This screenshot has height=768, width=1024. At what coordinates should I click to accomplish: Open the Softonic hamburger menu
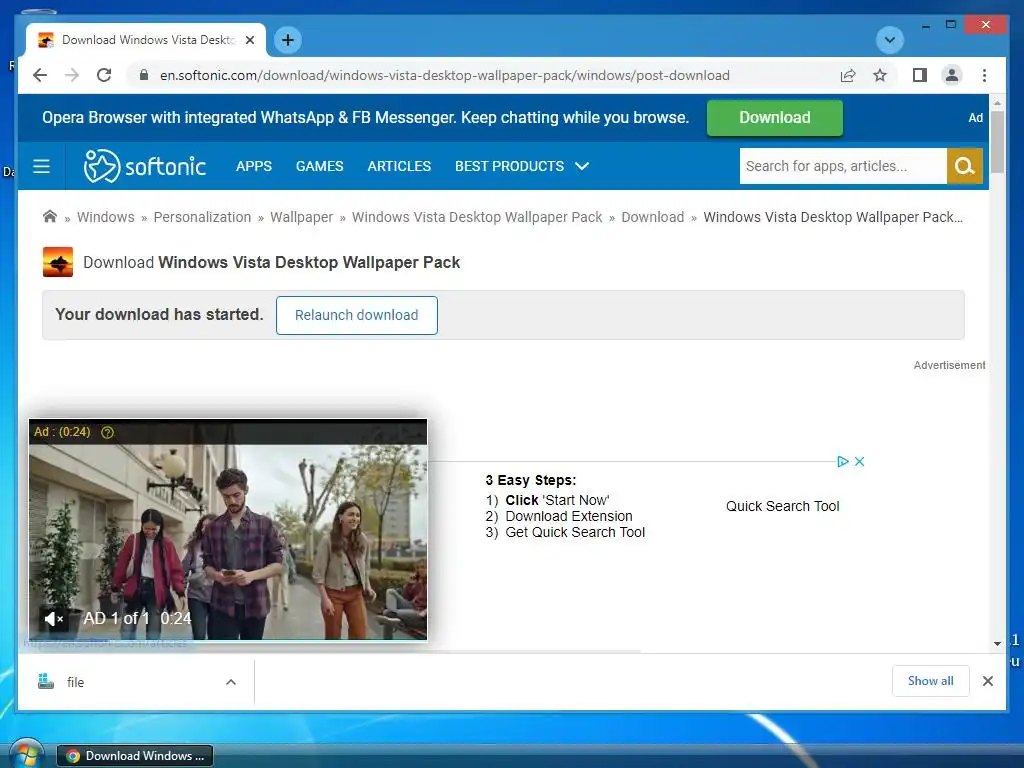pos(41,166)
